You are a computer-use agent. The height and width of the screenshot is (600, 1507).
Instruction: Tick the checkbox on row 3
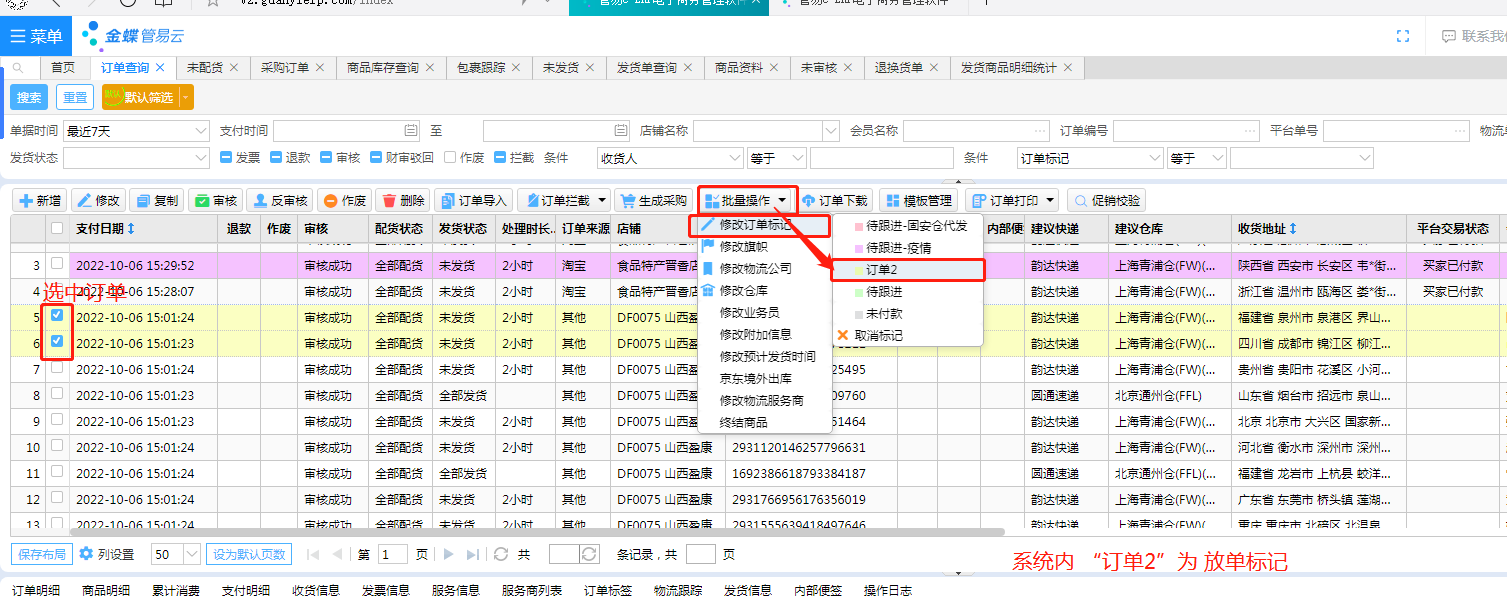click(x=57, y=264)
